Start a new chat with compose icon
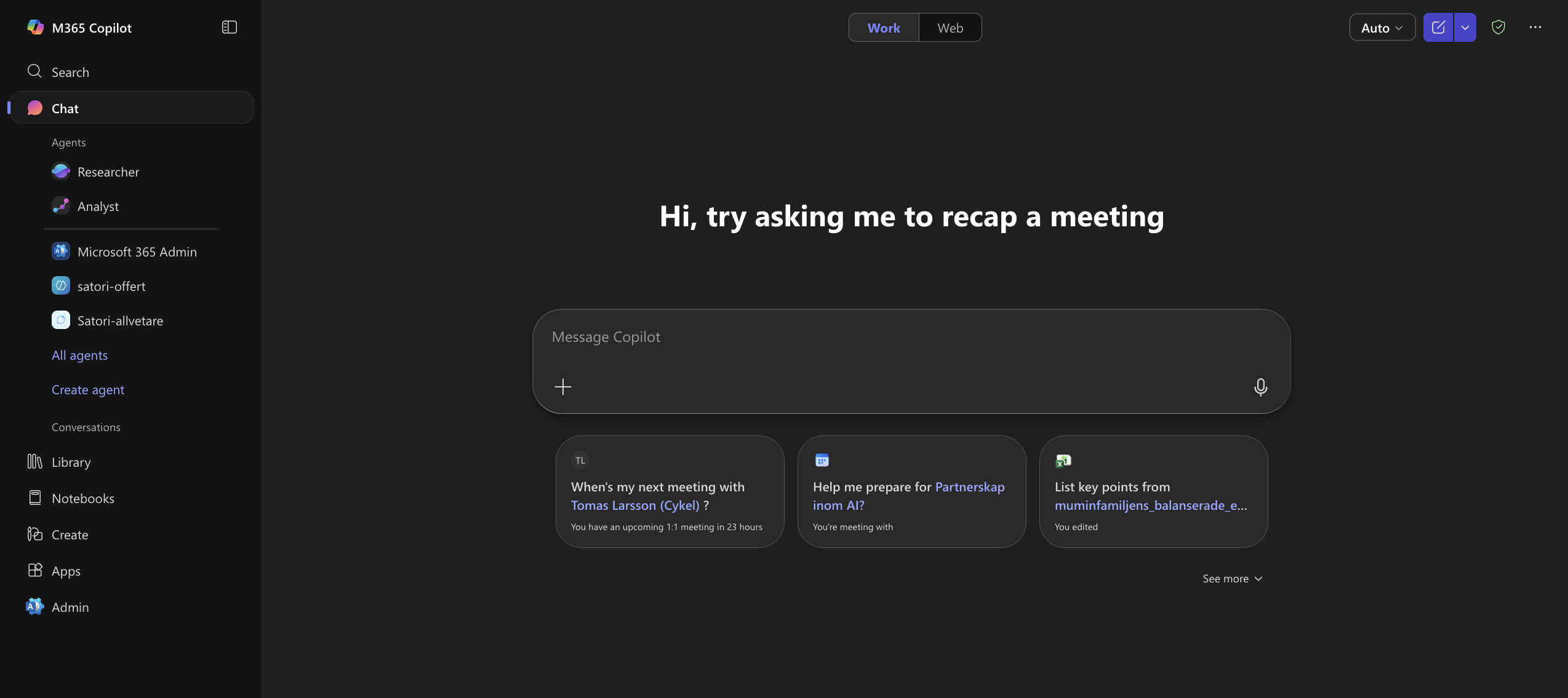The image size is (1568, 698). point(1438,28)
